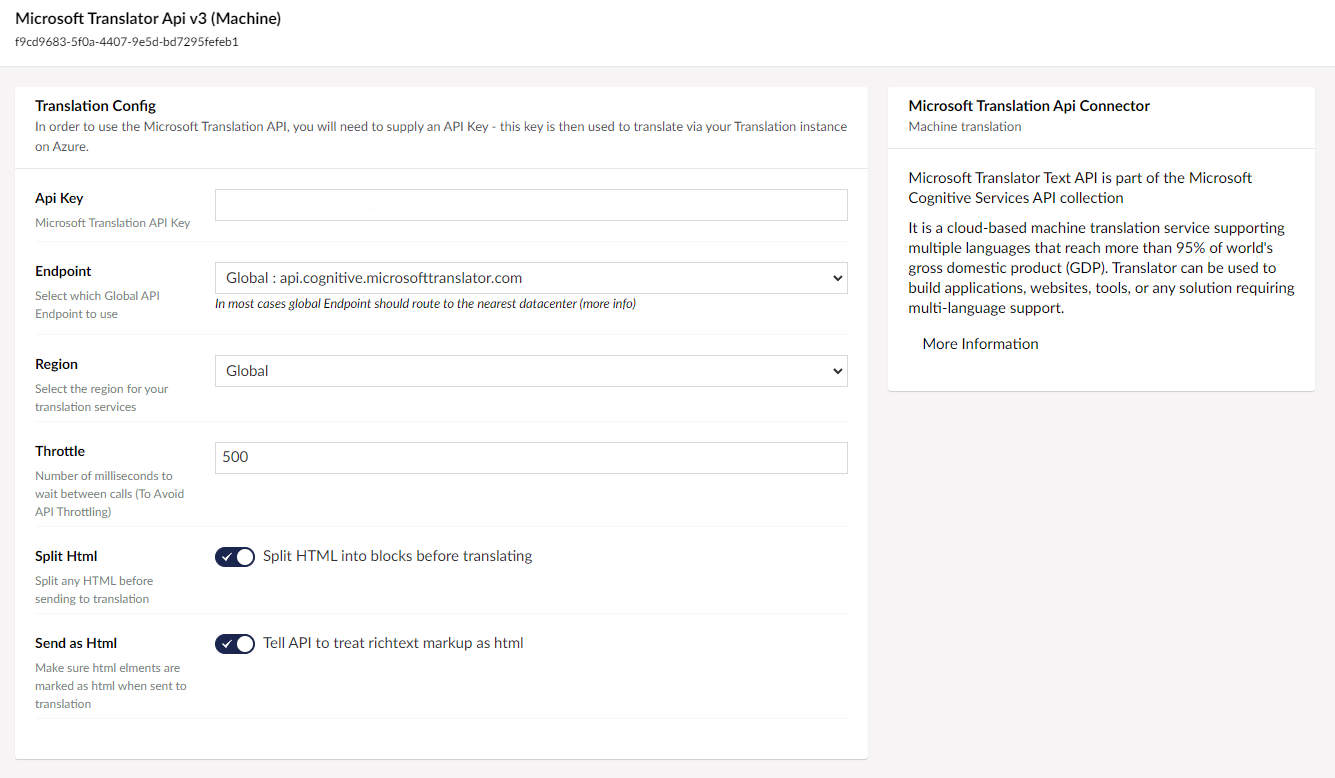
Task: Open the More Information link
Action: coord(980,344)
